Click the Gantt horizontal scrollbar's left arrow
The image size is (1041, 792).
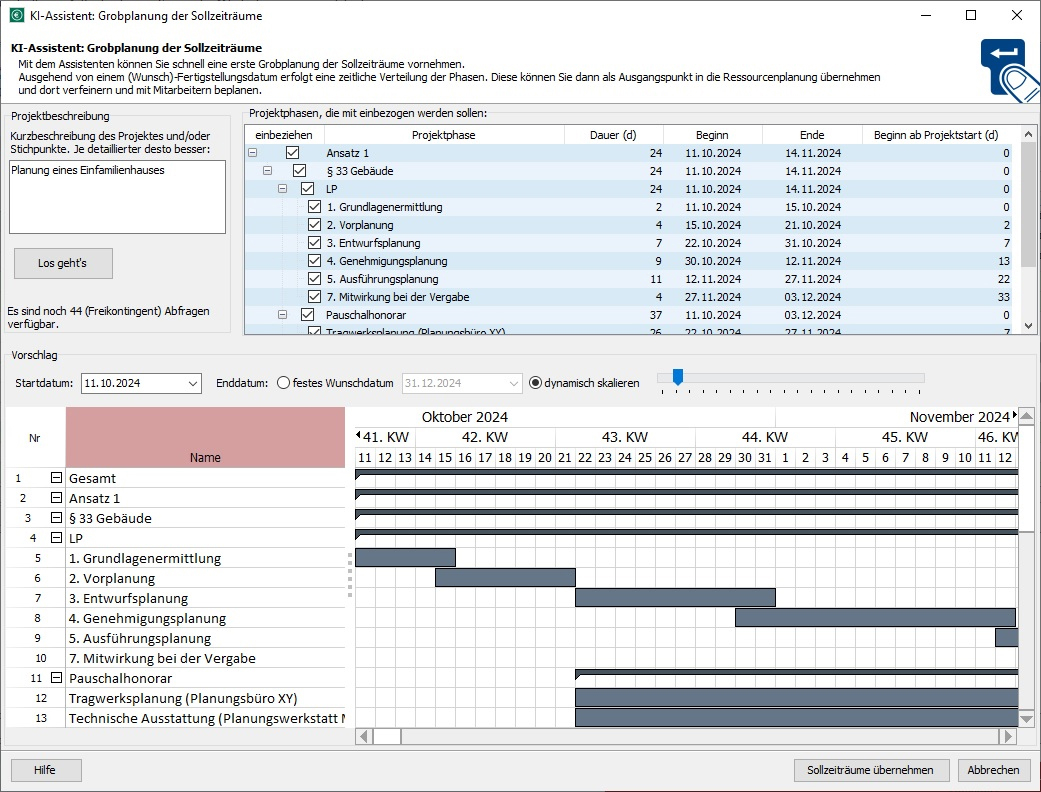[x=364, y=736]
